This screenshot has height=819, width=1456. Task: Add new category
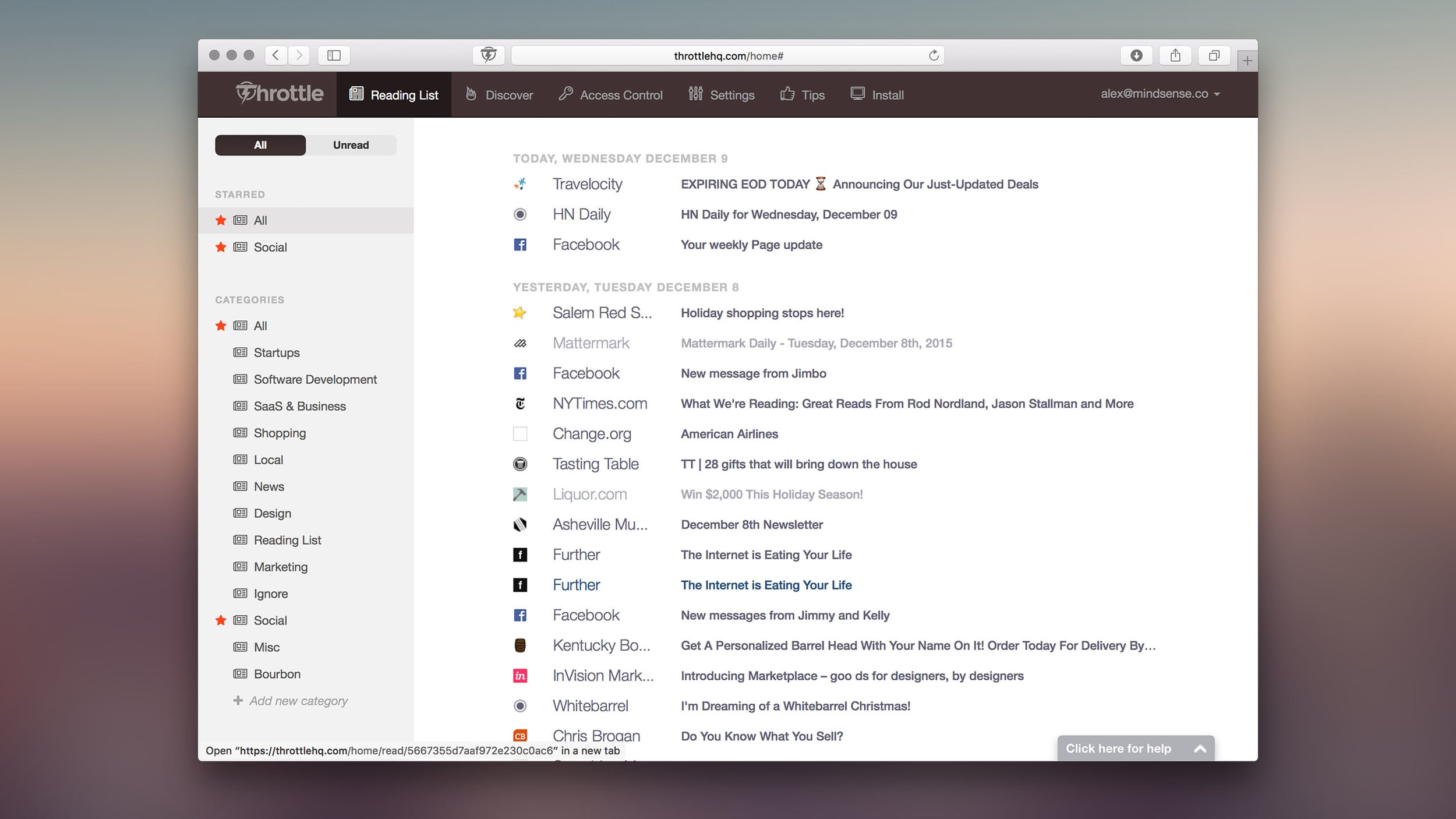pyautogui.click(x=290, y=701)
